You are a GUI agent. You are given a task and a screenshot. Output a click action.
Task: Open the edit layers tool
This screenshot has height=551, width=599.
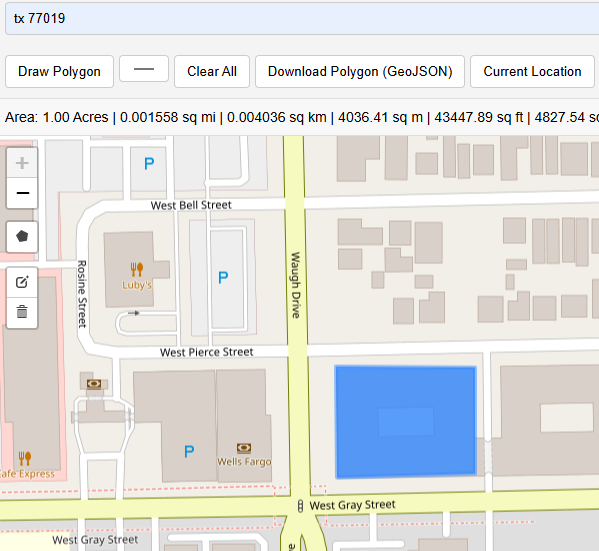(22, 282)
